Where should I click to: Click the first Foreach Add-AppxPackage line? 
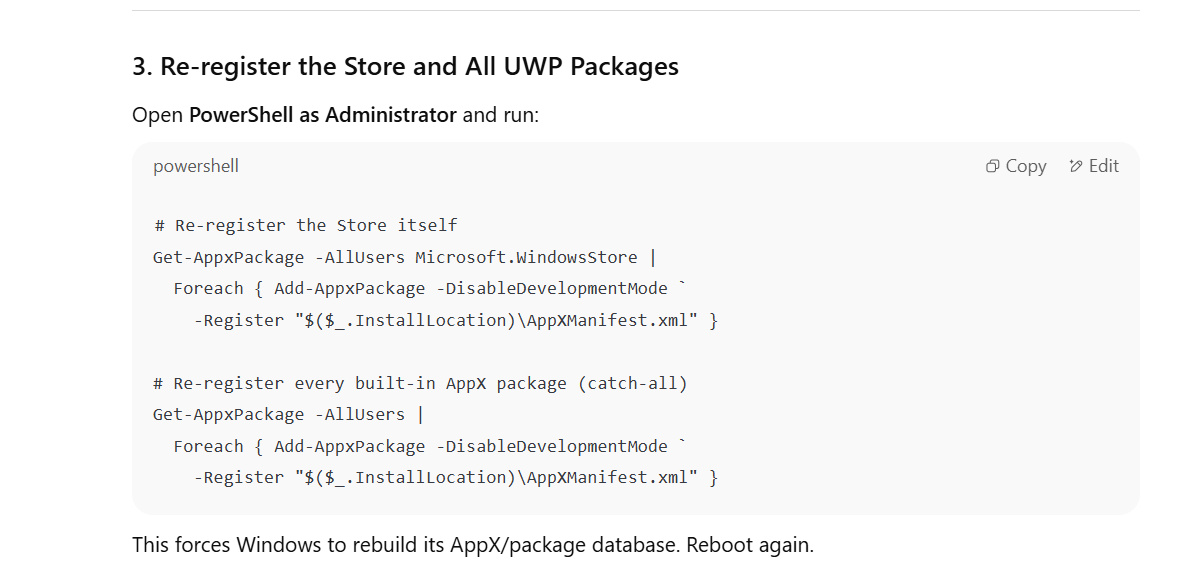[x=431, y=288]
